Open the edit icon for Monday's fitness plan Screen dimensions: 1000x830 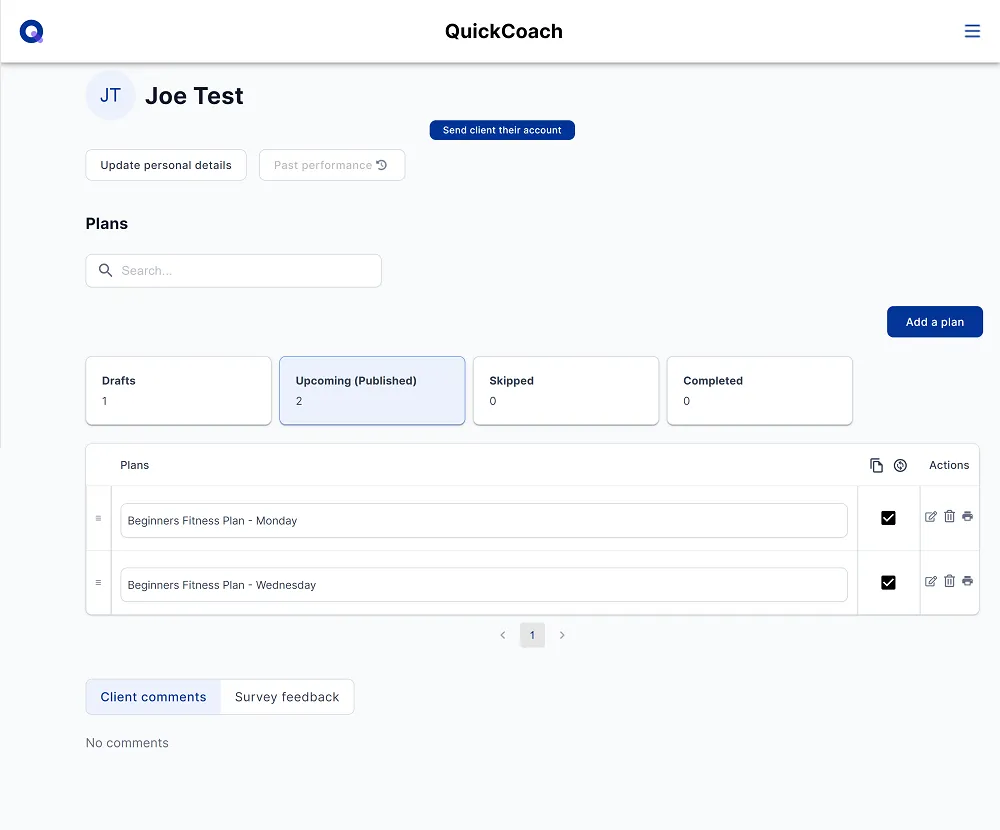[x=931, y=516]
